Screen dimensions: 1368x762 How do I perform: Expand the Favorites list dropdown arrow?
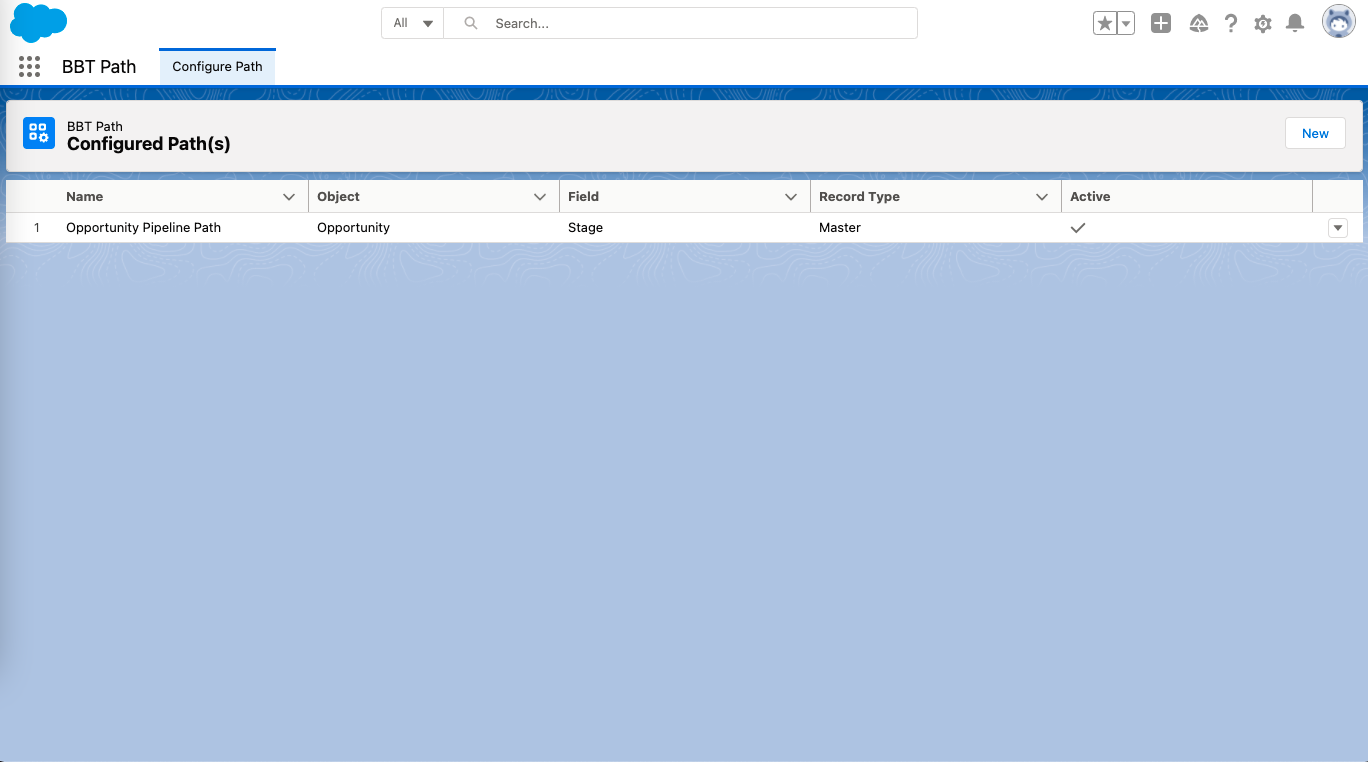tap(1126, 24)
